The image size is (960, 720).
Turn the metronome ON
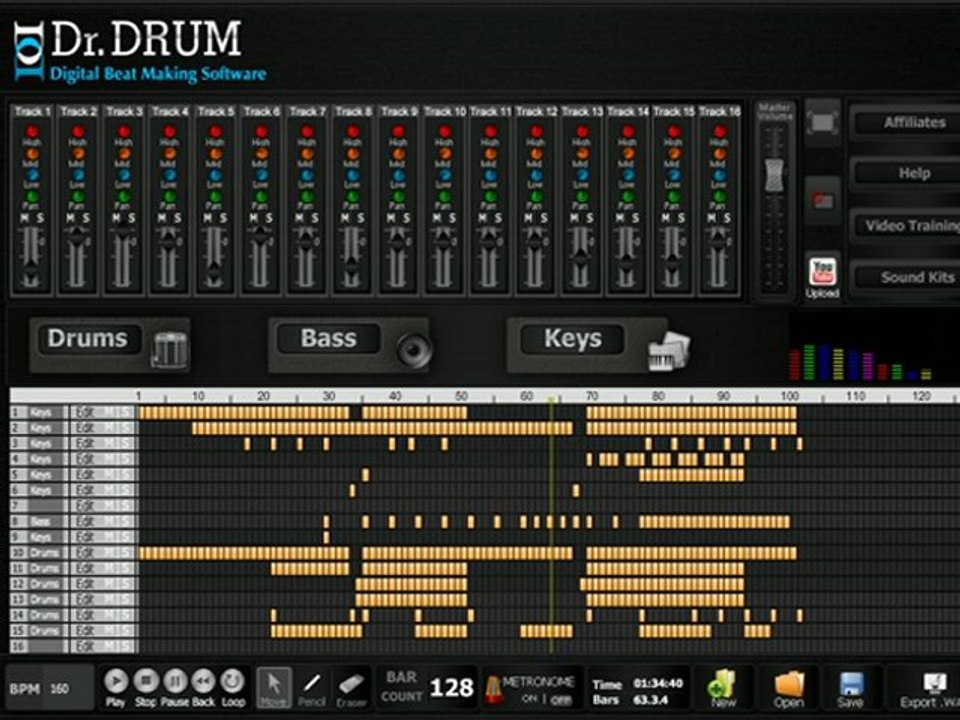pyautogui.click(x=530, y=699)
